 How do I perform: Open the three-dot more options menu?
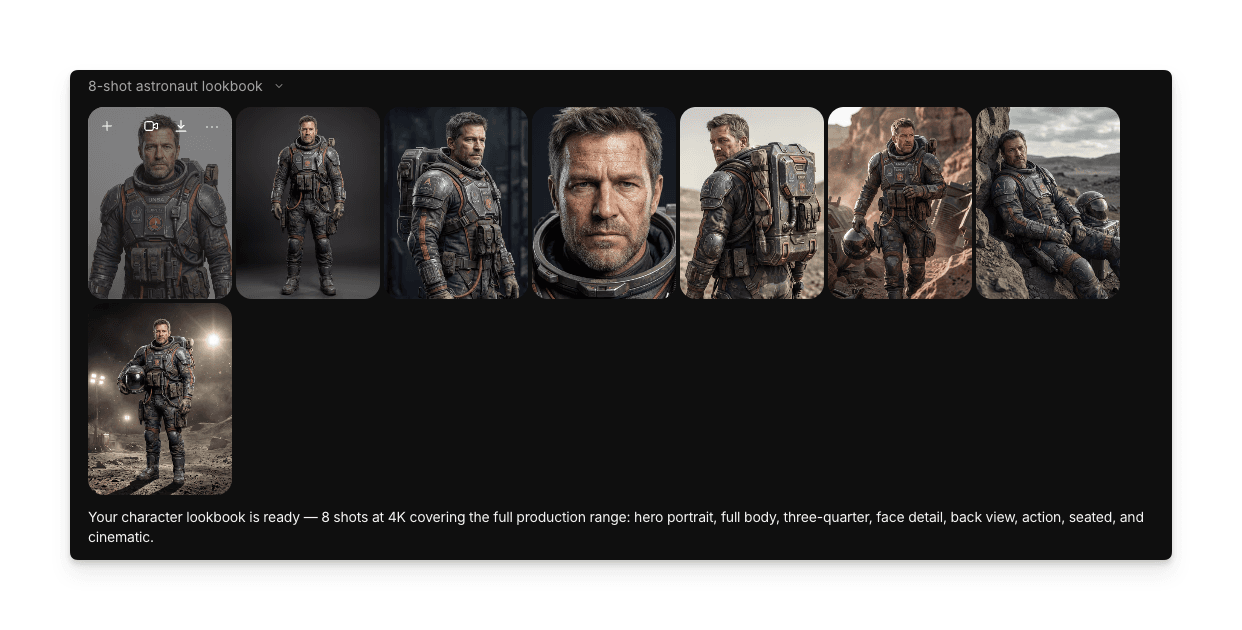[x=212, y=127]
